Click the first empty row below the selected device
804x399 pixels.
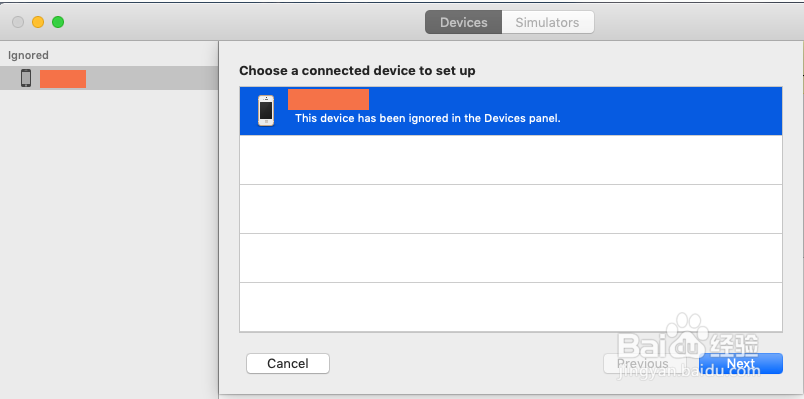pos(511,159)
